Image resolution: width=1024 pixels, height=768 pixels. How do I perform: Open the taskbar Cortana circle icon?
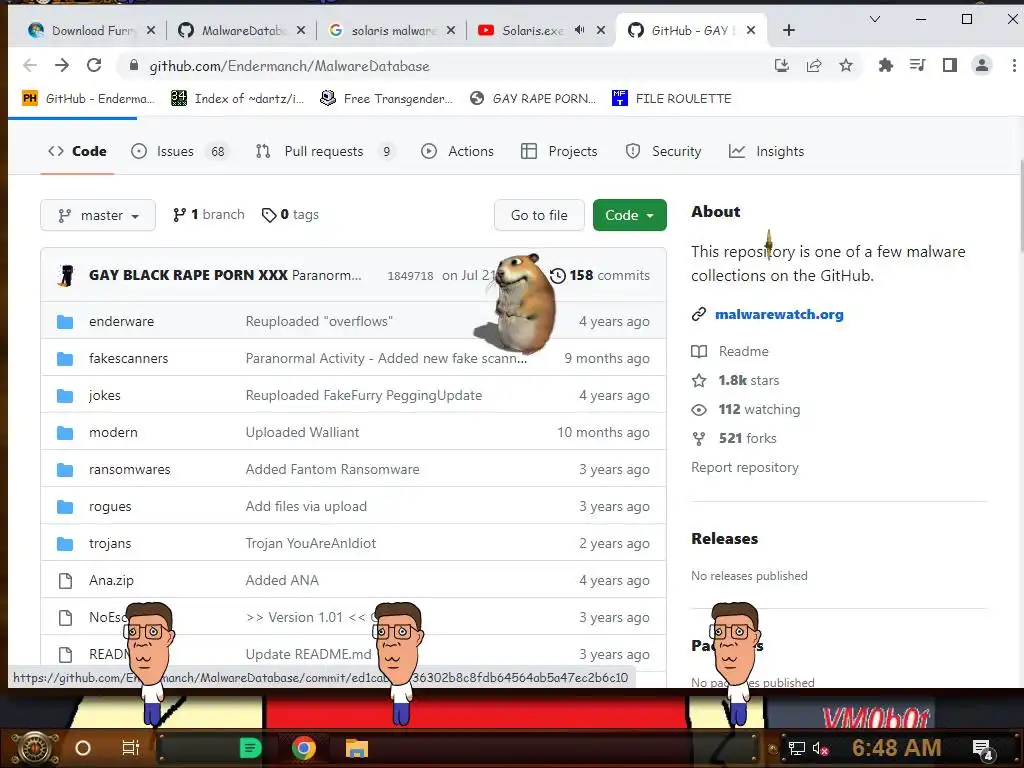click(83, 748)
